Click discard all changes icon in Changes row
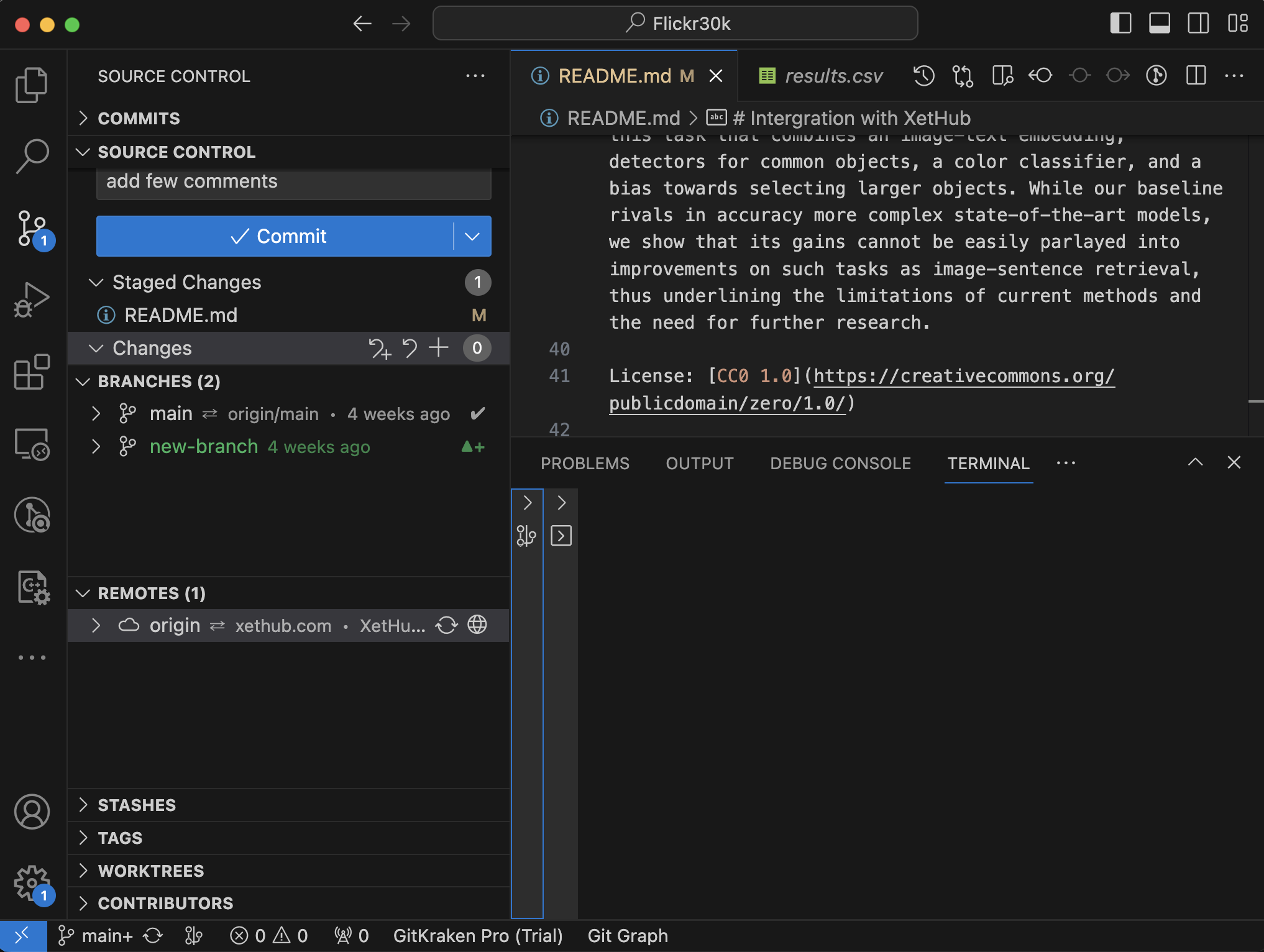Screen dimensions: 1264x952 click(x=410, y=348)
